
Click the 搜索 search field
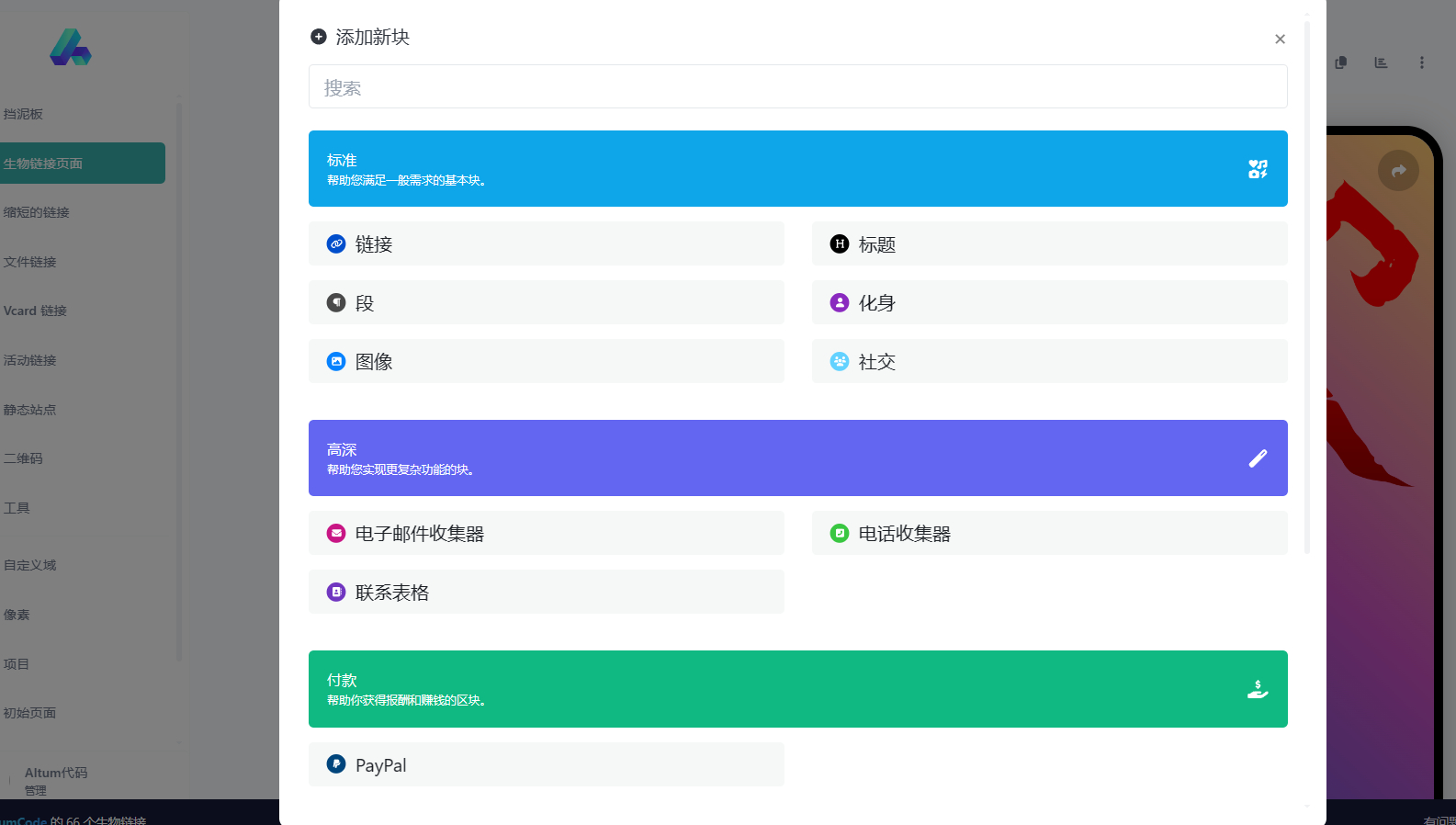click(797, 87)
